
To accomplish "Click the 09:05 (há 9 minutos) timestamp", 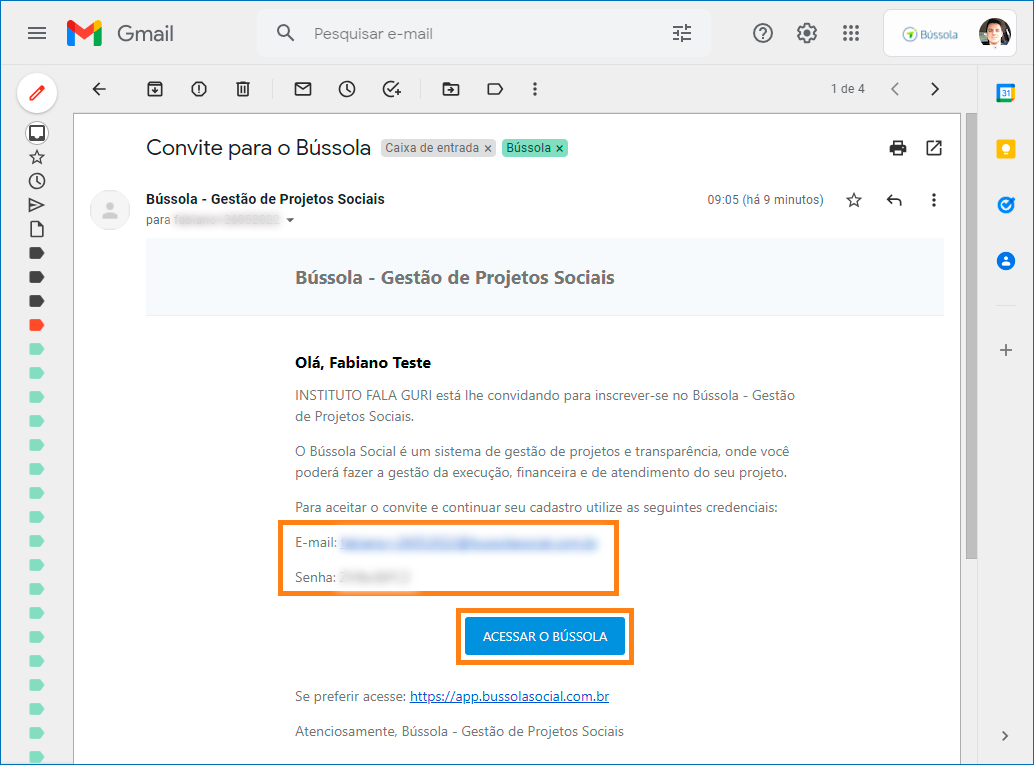I will click(765, 200).
